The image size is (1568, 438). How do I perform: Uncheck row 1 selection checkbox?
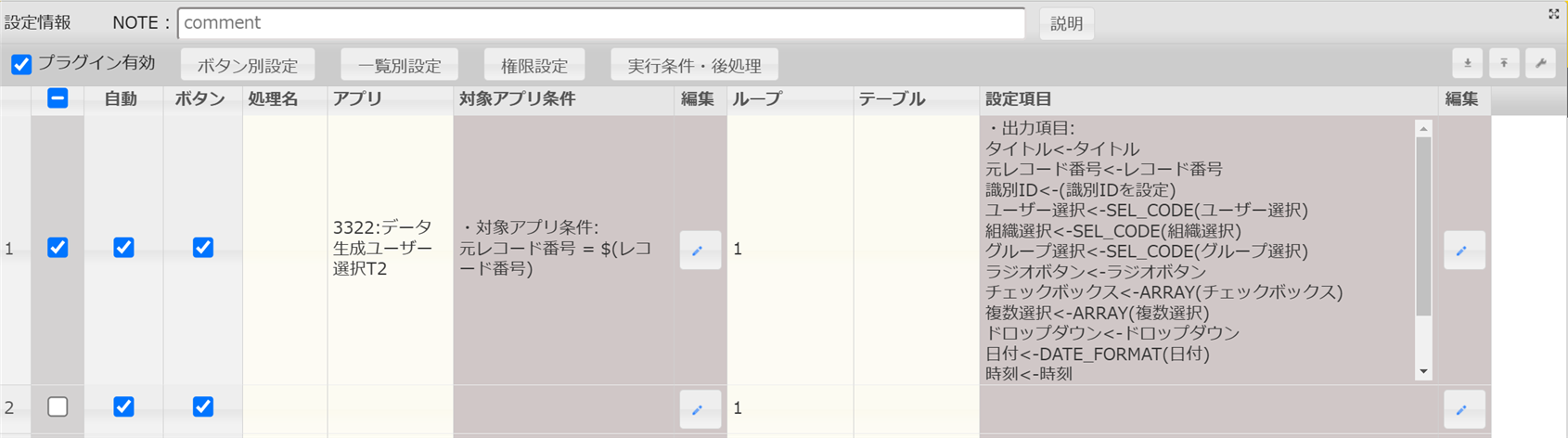pyautogui.click(x=58, y=248)
